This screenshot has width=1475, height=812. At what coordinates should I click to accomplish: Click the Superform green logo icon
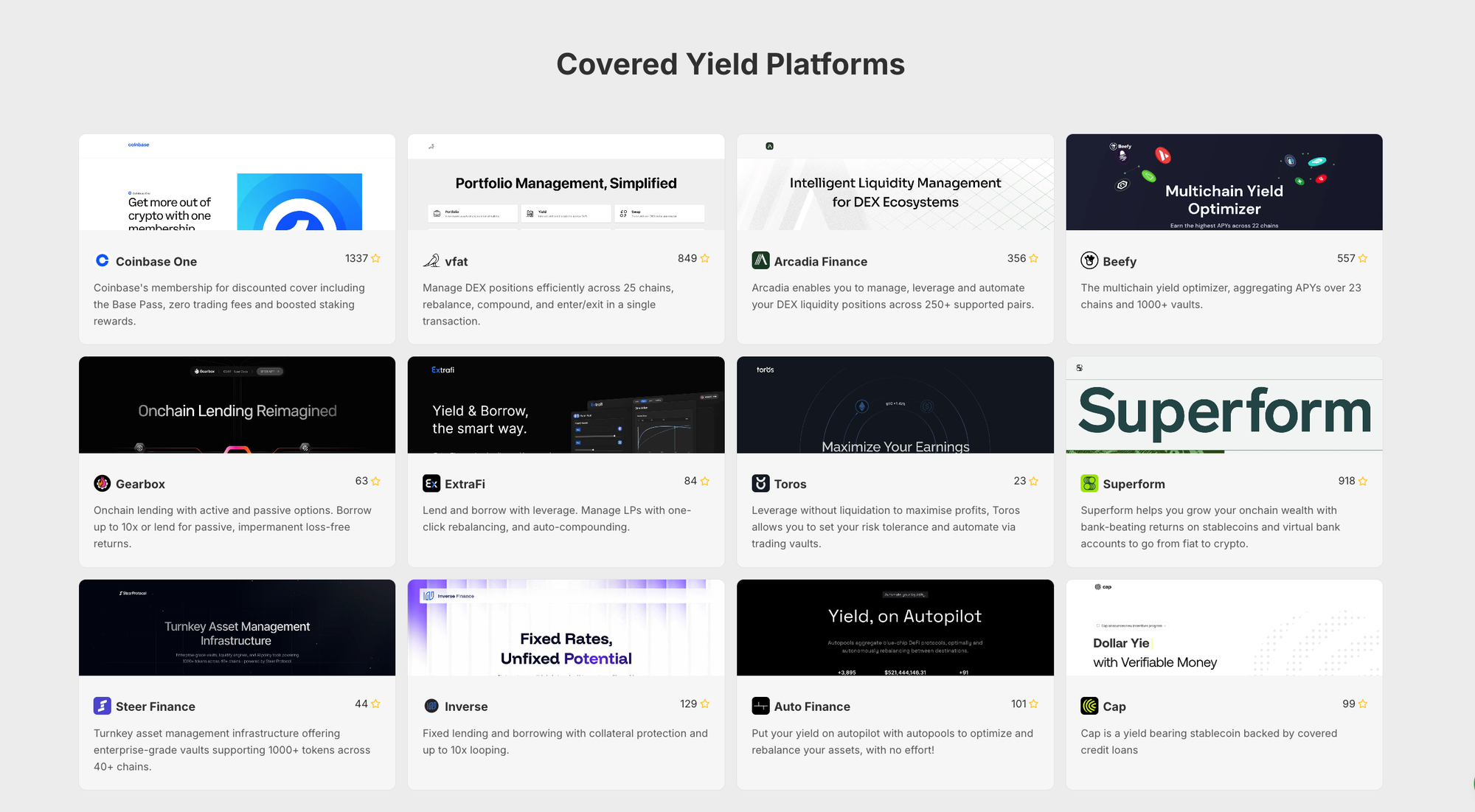point(1089,483)
